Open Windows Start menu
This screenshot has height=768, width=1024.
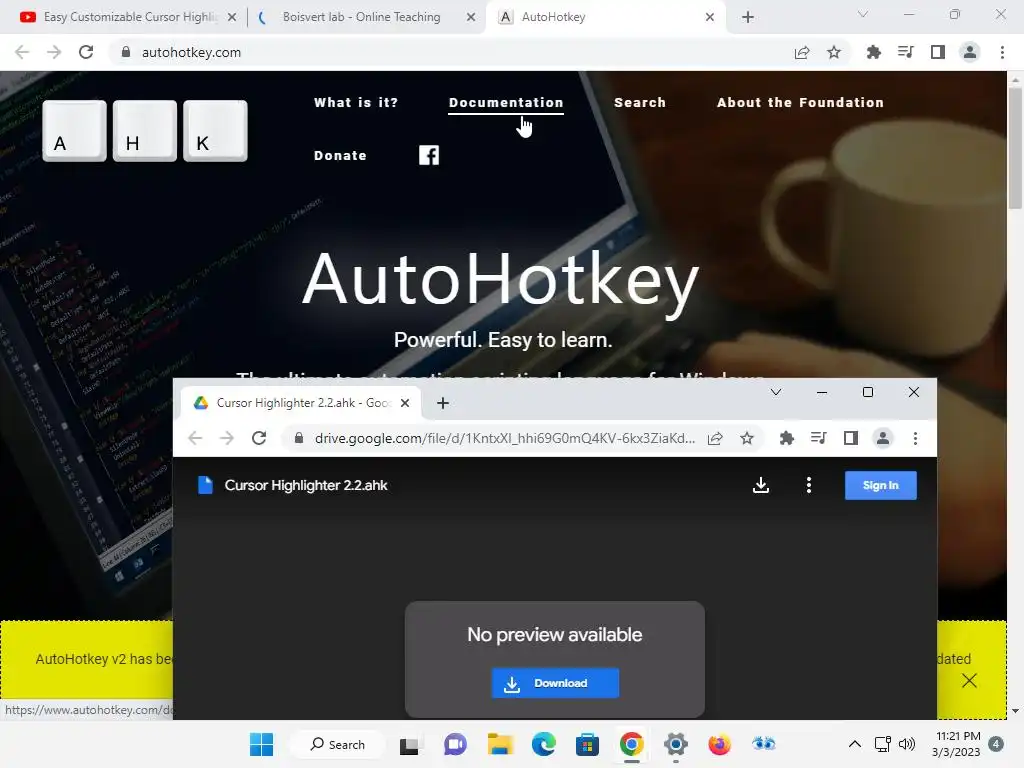[x=261, y=744]
